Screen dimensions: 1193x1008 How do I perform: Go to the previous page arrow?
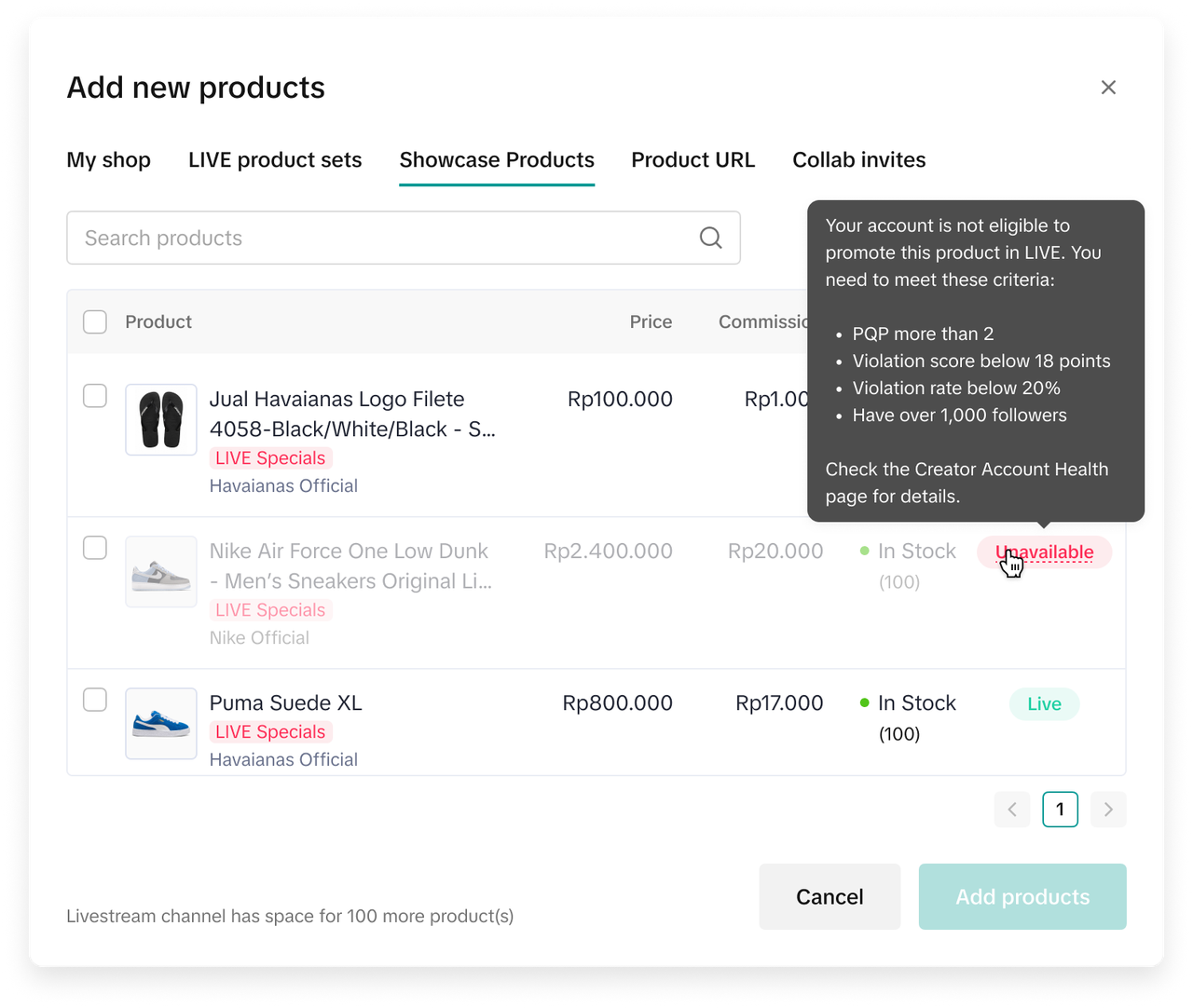[x=1012, y=810]
